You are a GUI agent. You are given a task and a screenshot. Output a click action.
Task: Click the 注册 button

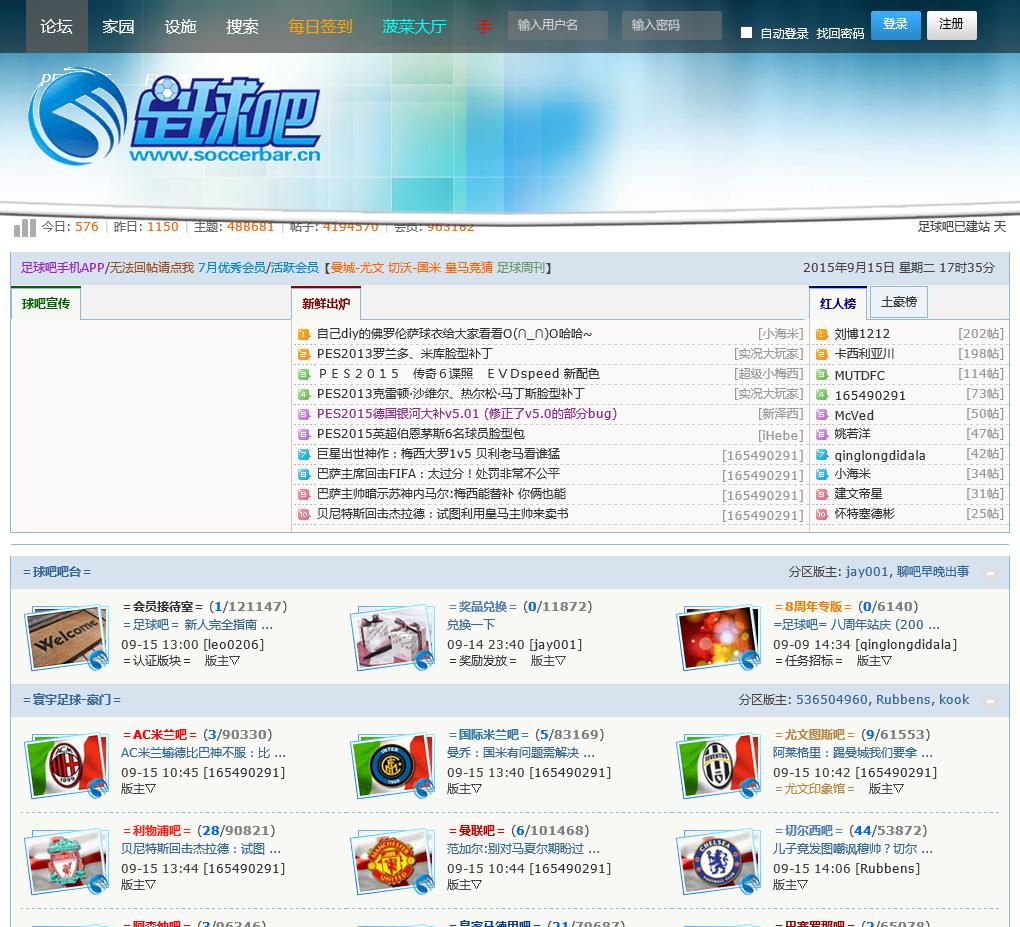click(951, 25)
